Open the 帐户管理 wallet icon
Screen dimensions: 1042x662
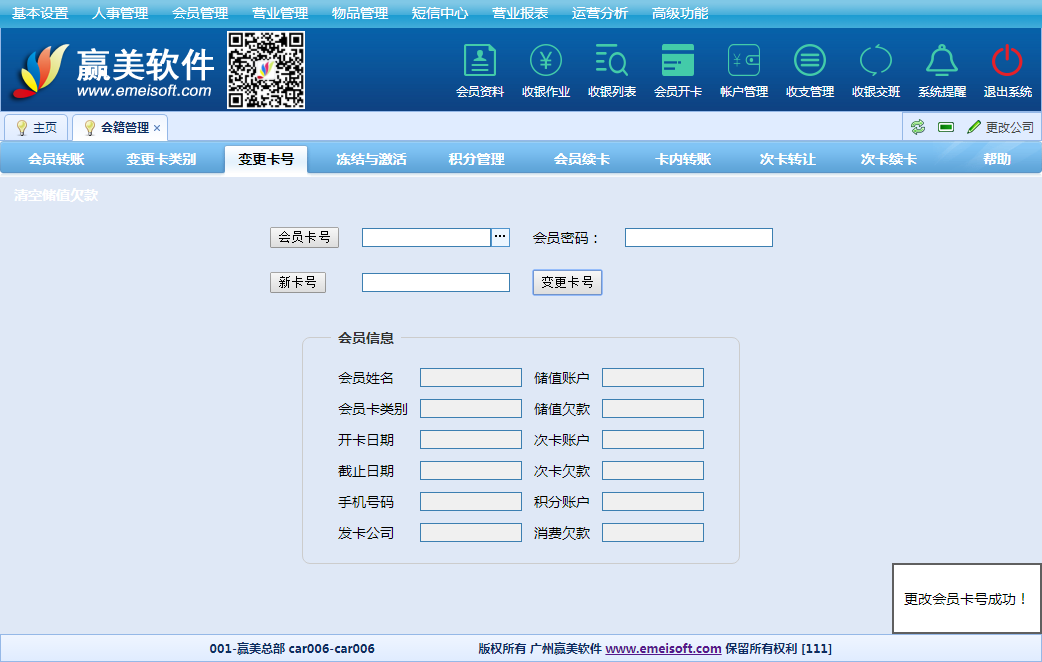[x=744, y=62]
